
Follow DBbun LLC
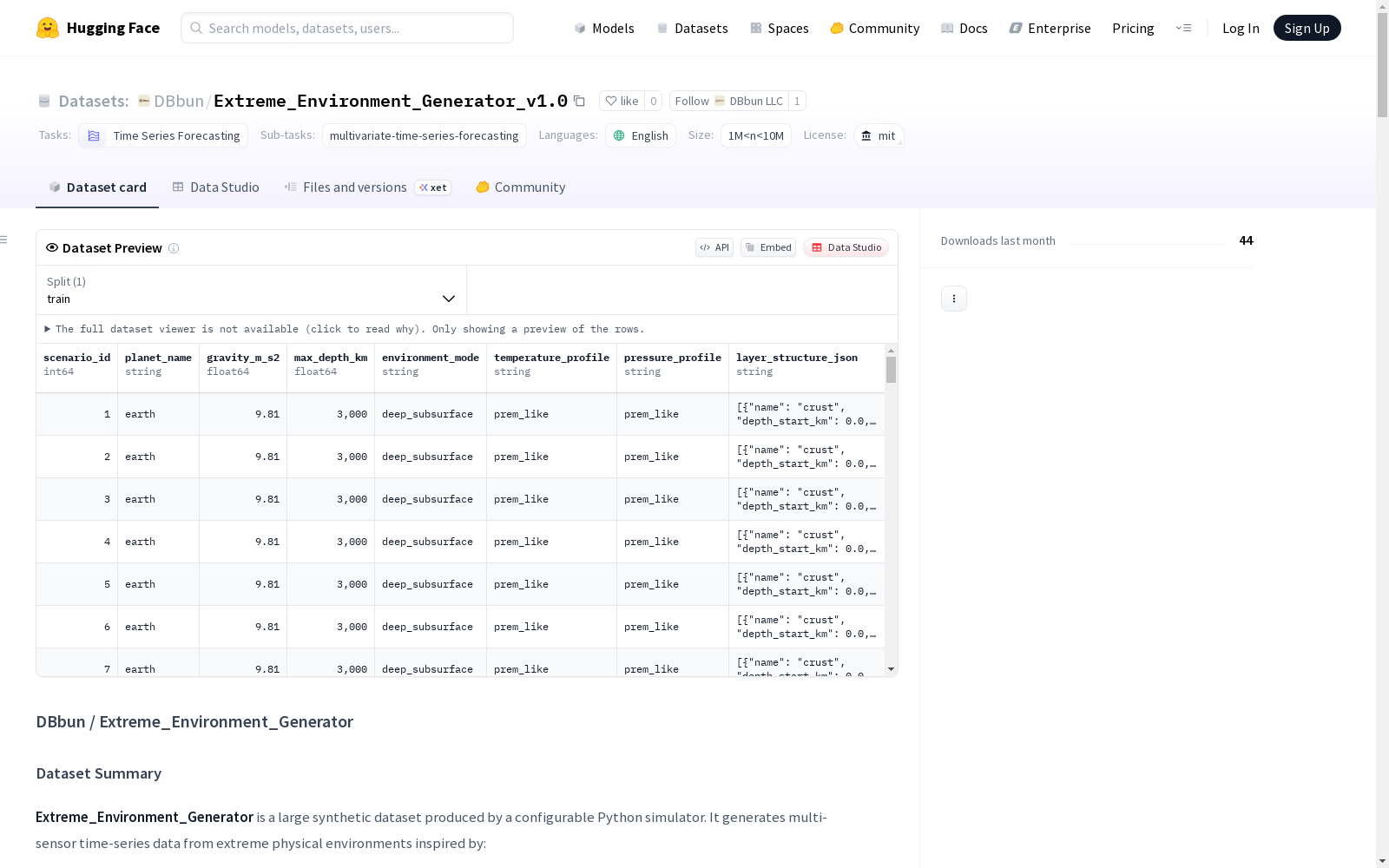[x=728, y=101]
